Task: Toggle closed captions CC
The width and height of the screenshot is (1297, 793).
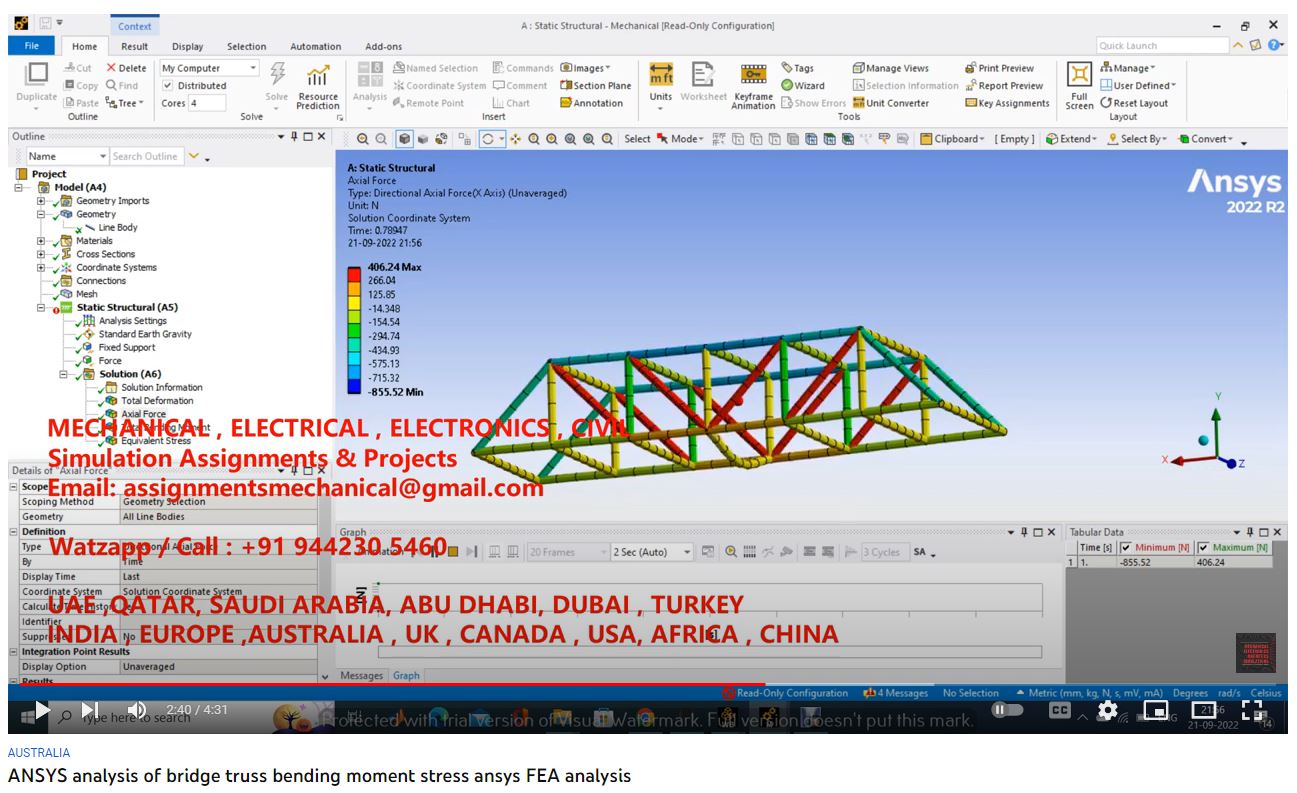Action: coord(1059,710)
